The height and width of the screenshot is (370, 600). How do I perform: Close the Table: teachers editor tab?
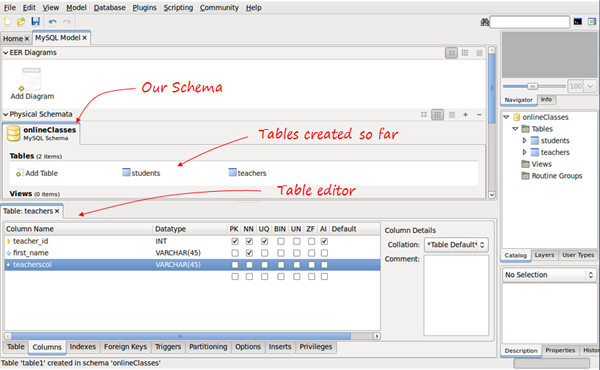point(57,211)
